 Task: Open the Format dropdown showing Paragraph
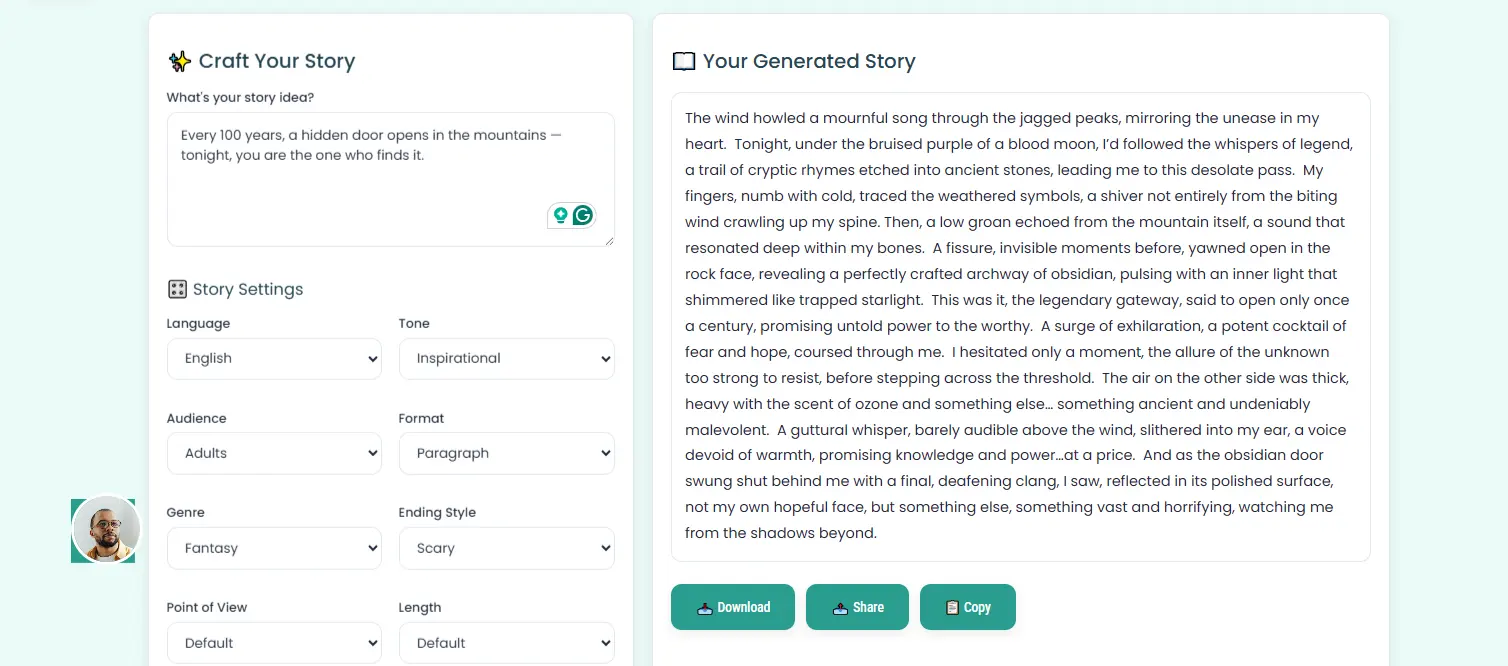[506, 453]
